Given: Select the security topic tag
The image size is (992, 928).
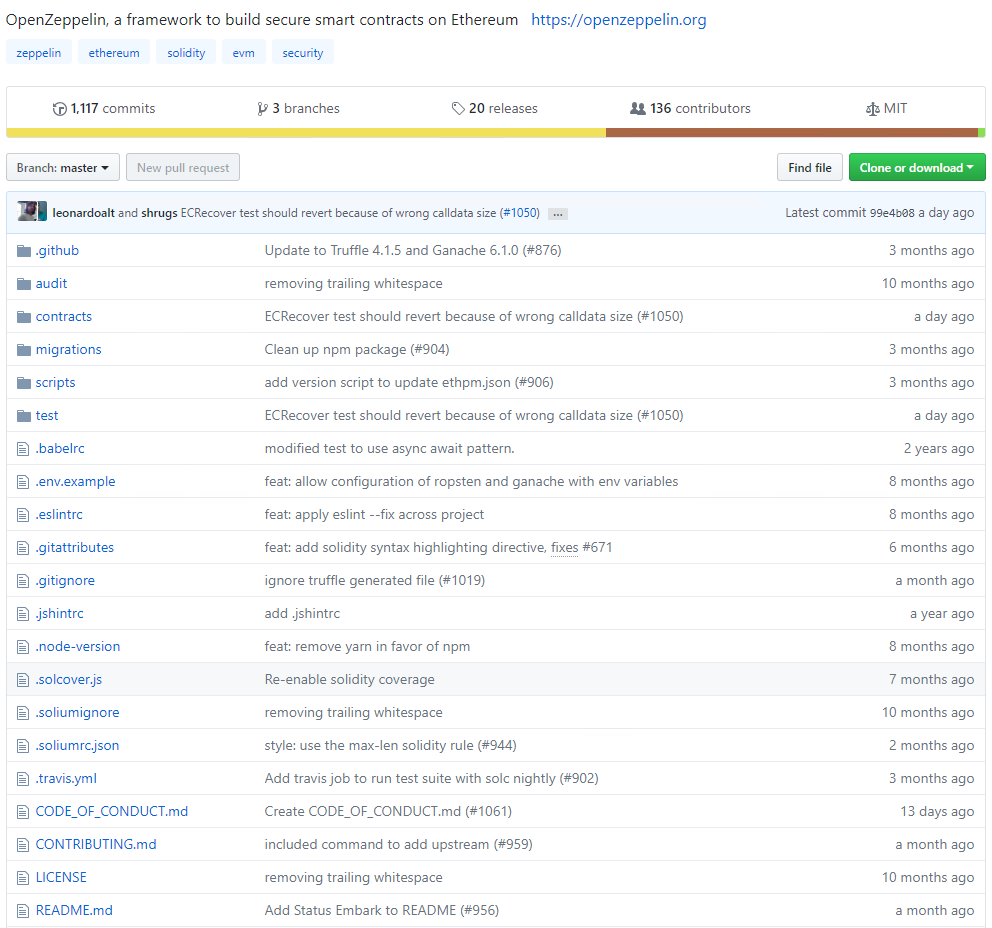Looking at the screenshot, I should point(303,53).
